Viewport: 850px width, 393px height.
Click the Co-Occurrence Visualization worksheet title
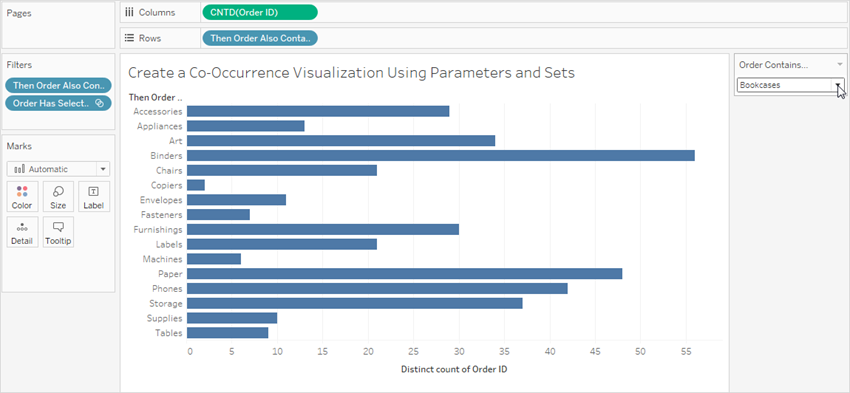pyautogui.click(x=351, y=73)
